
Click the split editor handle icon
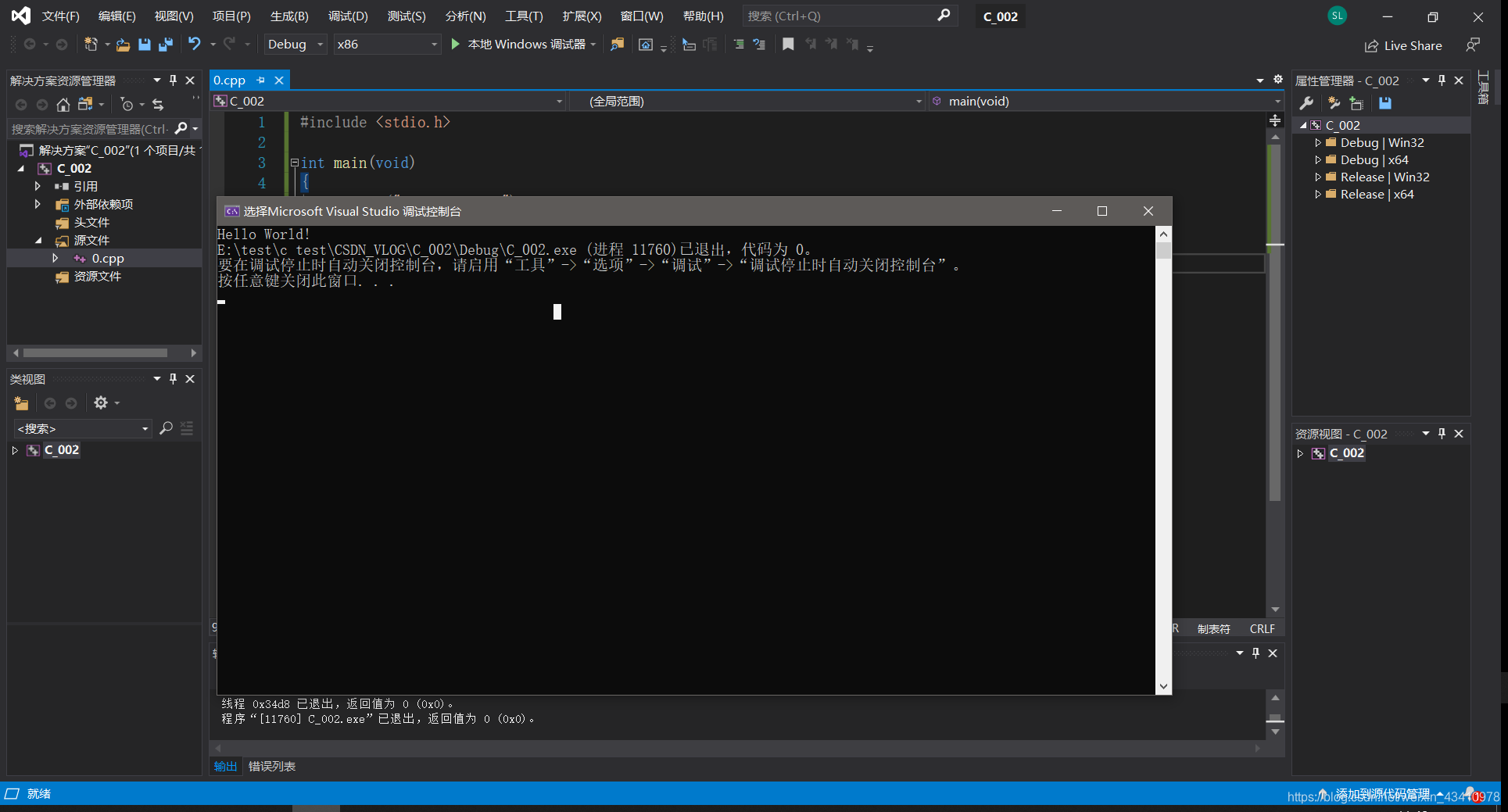point(1275,120)
